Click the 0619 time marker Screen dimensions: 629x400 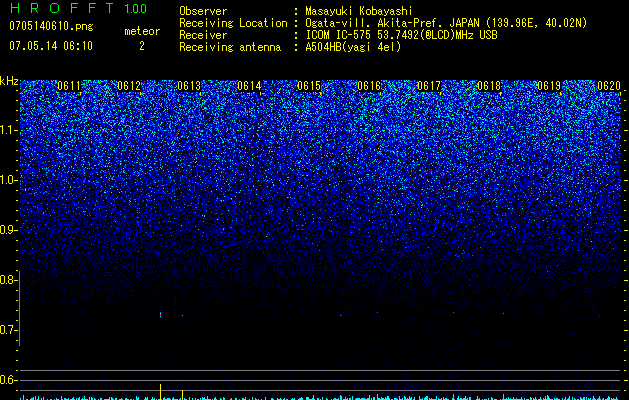549,86
